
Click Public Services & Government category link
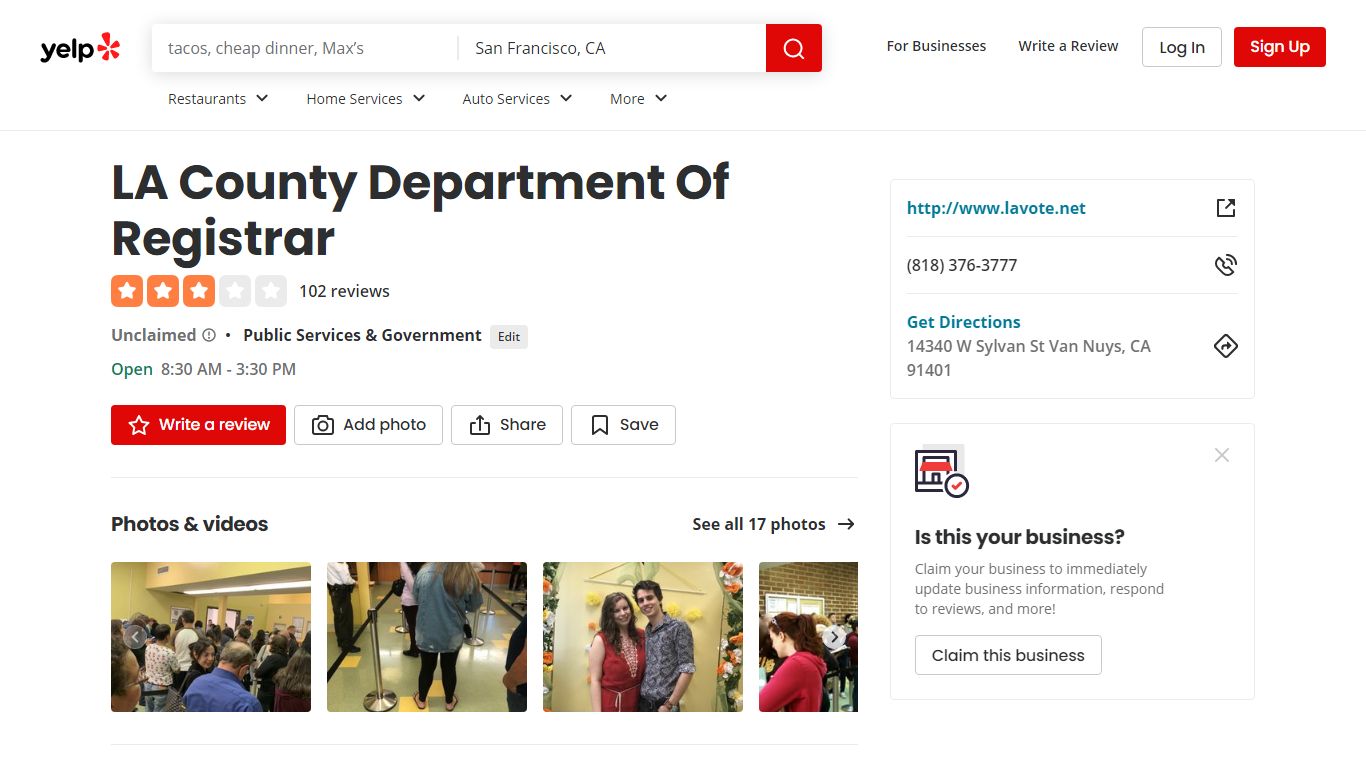(362, 335)
